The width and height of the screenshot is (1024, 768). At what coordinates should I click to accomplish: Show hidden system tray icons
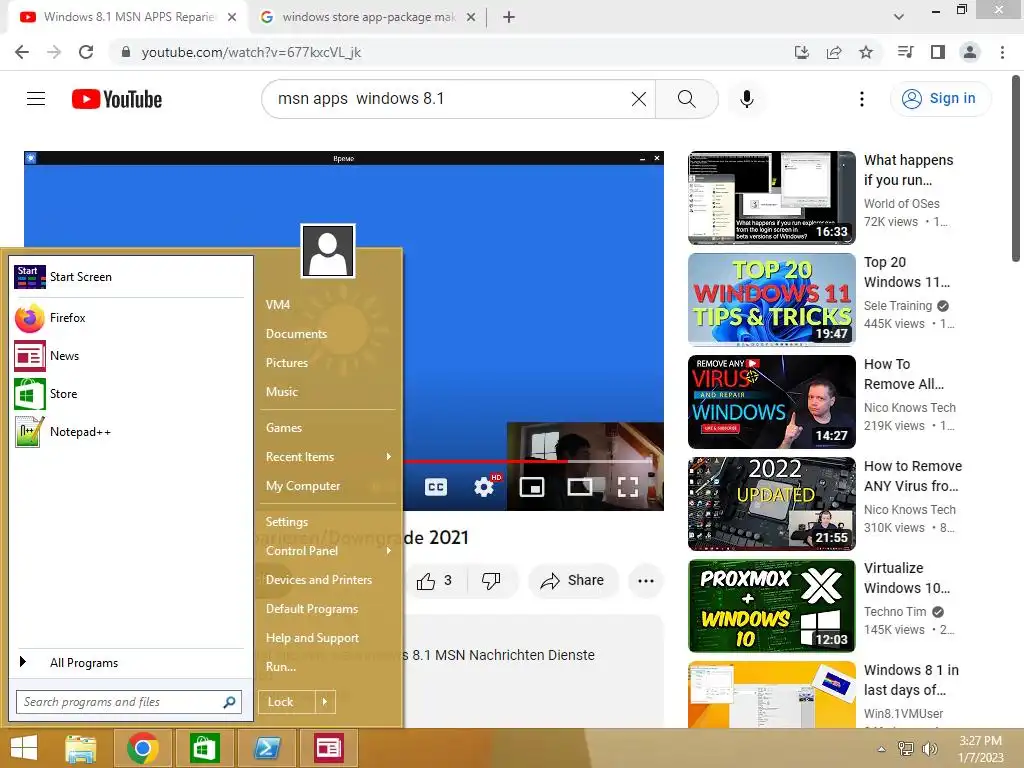point(882,749)
